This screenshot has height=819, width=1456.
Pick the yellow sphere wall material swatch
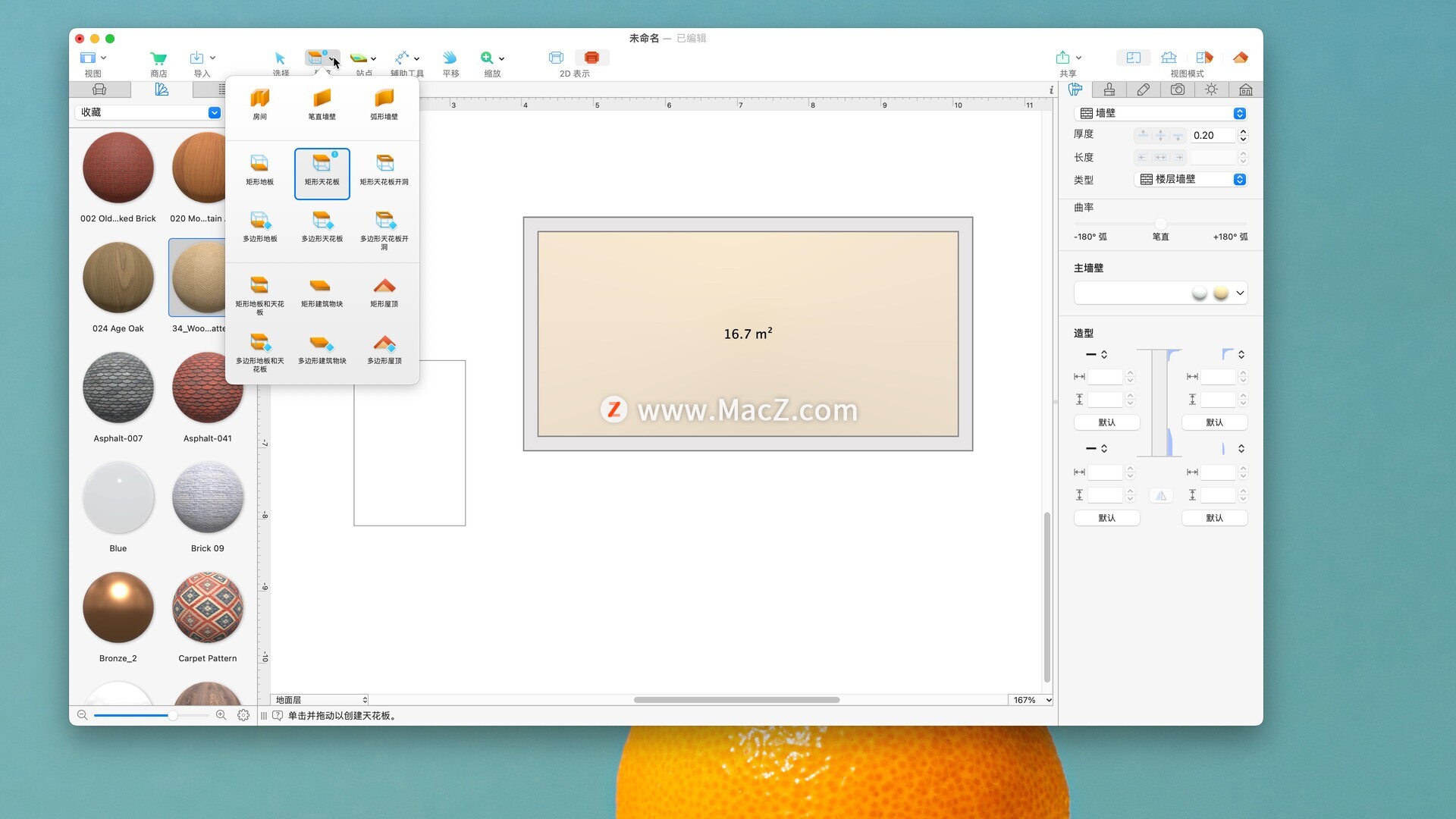coord(1221,293)
